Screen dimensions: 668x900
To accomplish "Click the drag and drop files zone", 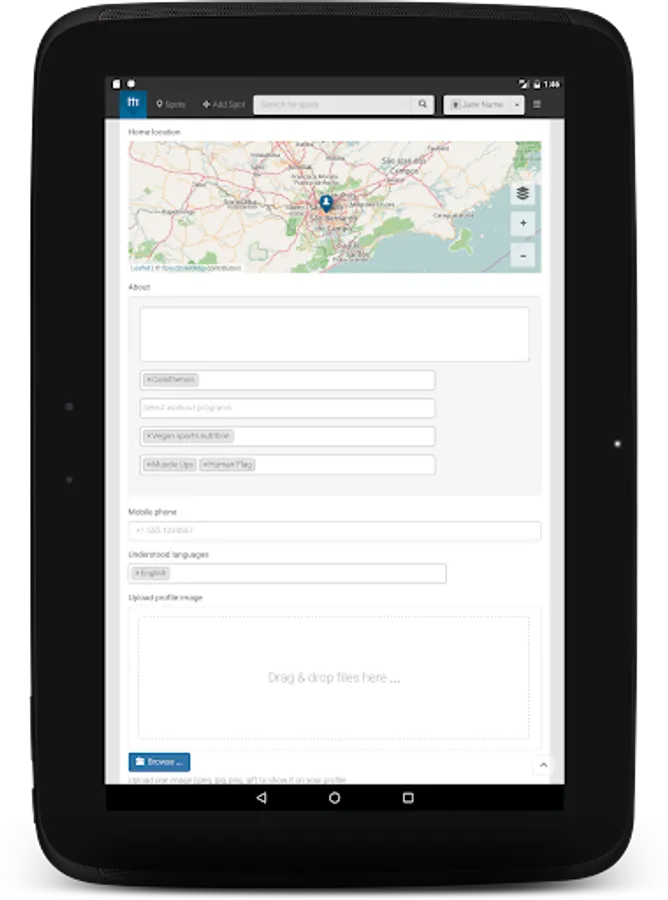I will click(333, 678).
